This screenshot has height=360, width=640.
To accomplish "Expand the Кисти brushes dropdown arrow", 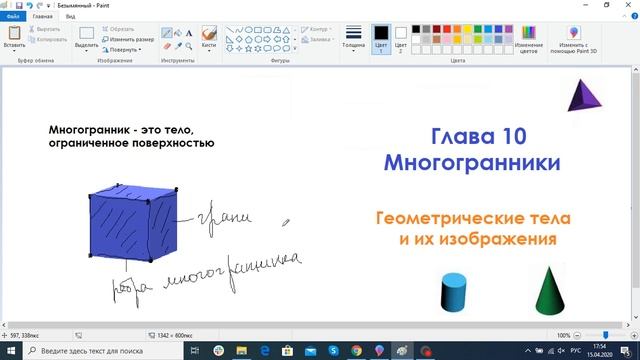I will [x=209, y=51].
